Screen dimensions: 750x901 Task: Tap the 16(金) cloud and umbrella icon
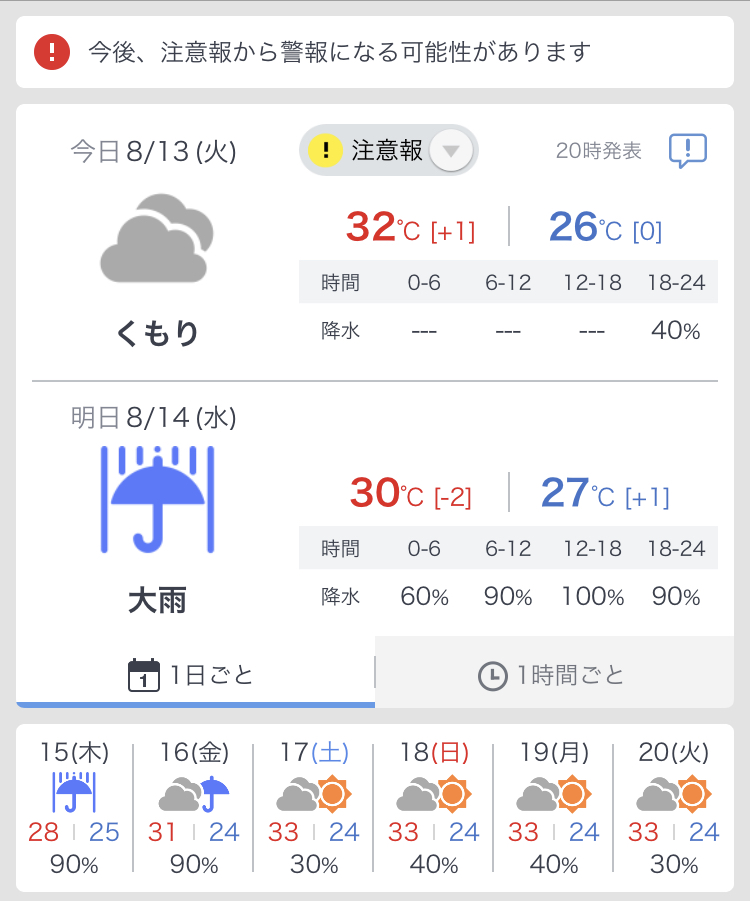pos(194,794)
